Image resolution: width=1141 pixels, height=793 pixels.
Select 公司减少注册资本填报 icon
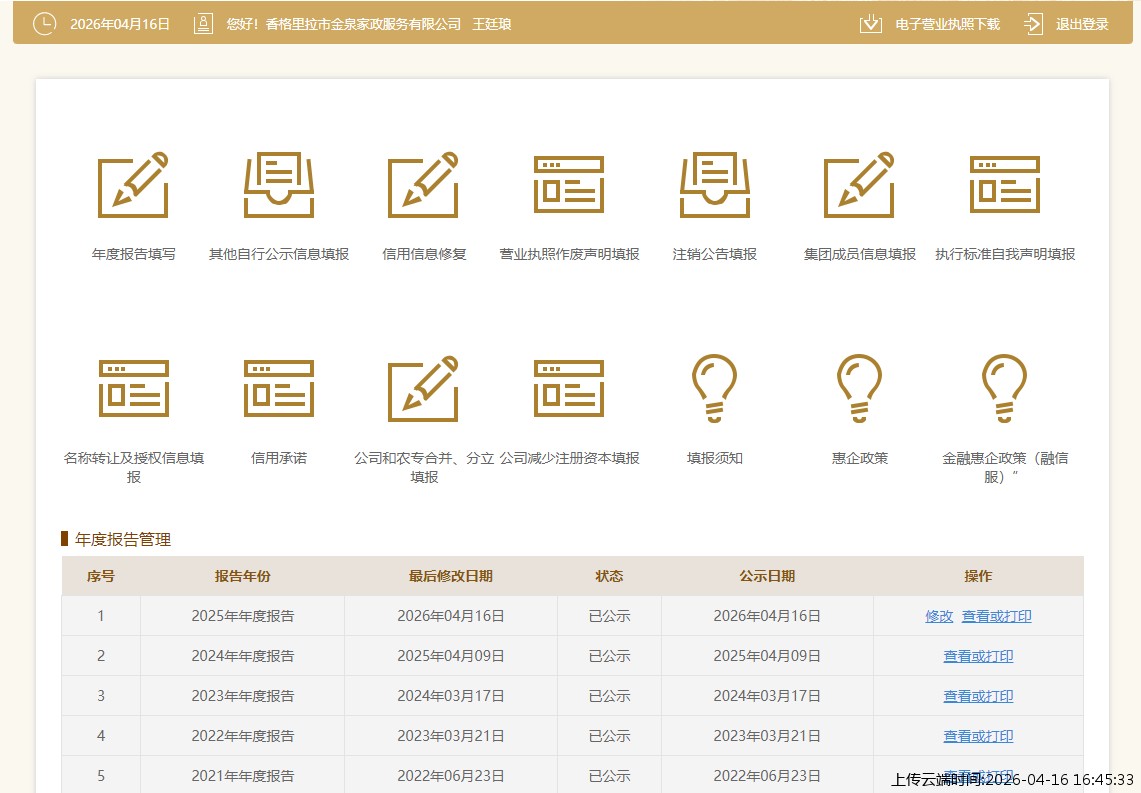click(x=569, y=389)
